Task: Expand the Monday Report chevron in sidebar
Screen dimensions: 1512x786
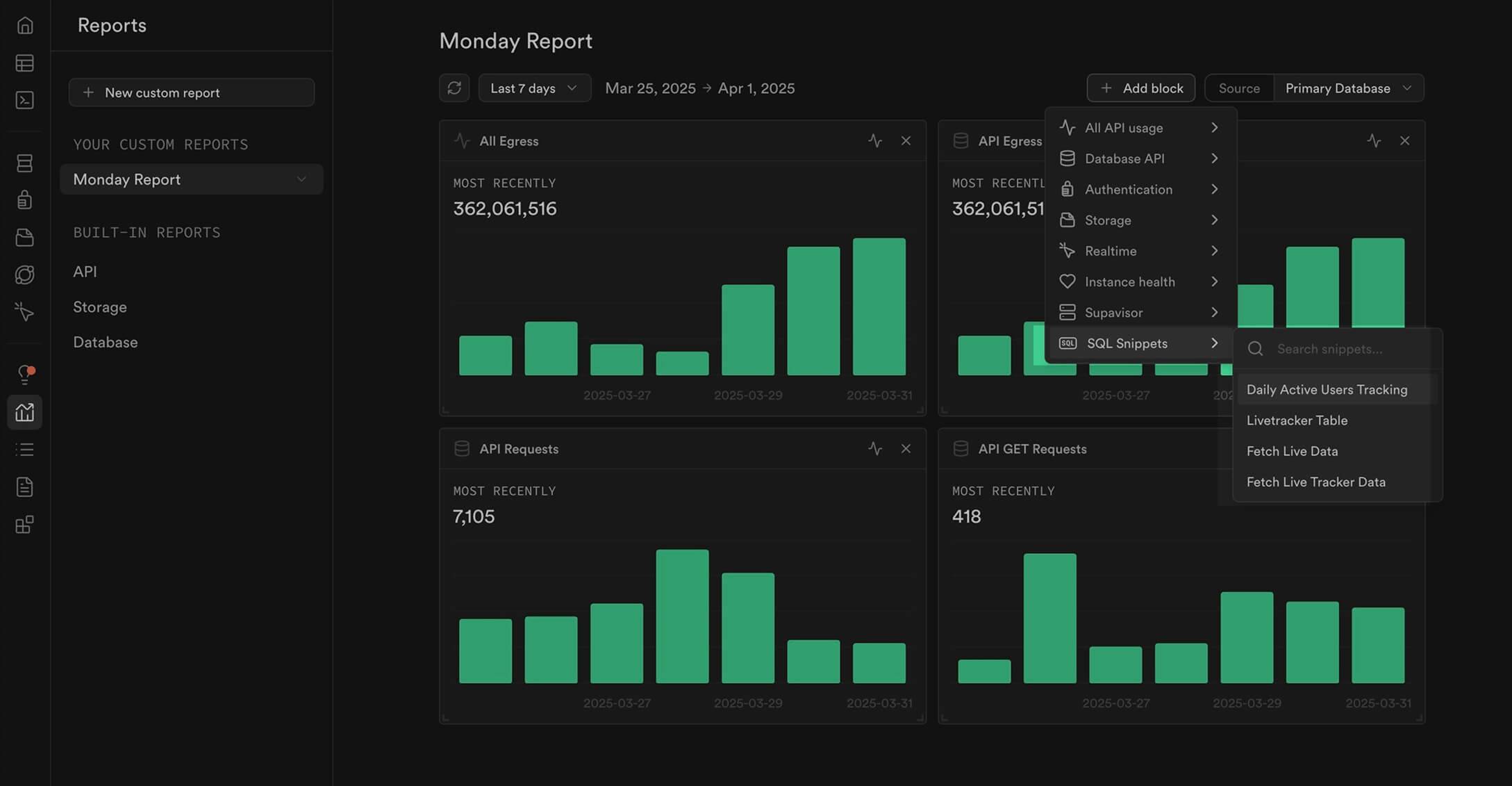Action: (301, 179)
